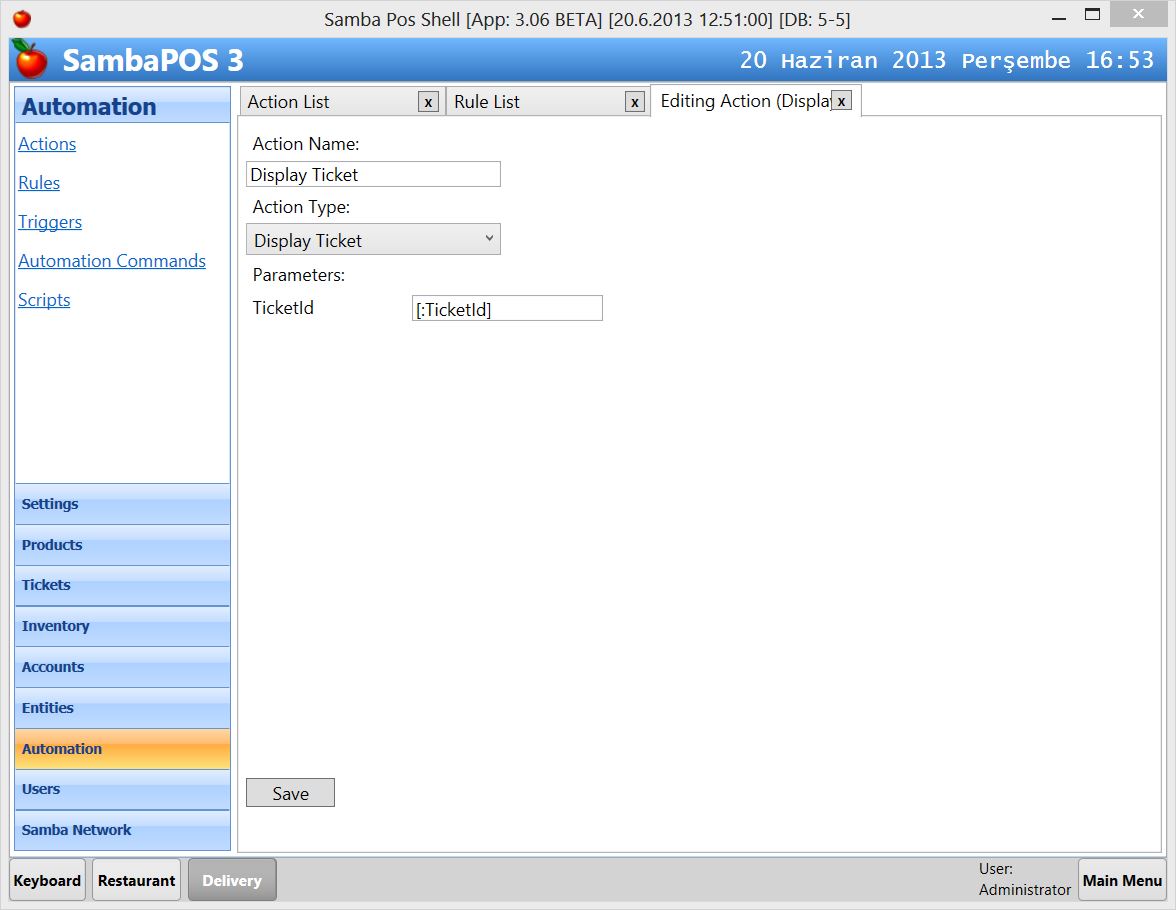
Task: Switch to the Rule List tab
Action: [x=520, y=101]
